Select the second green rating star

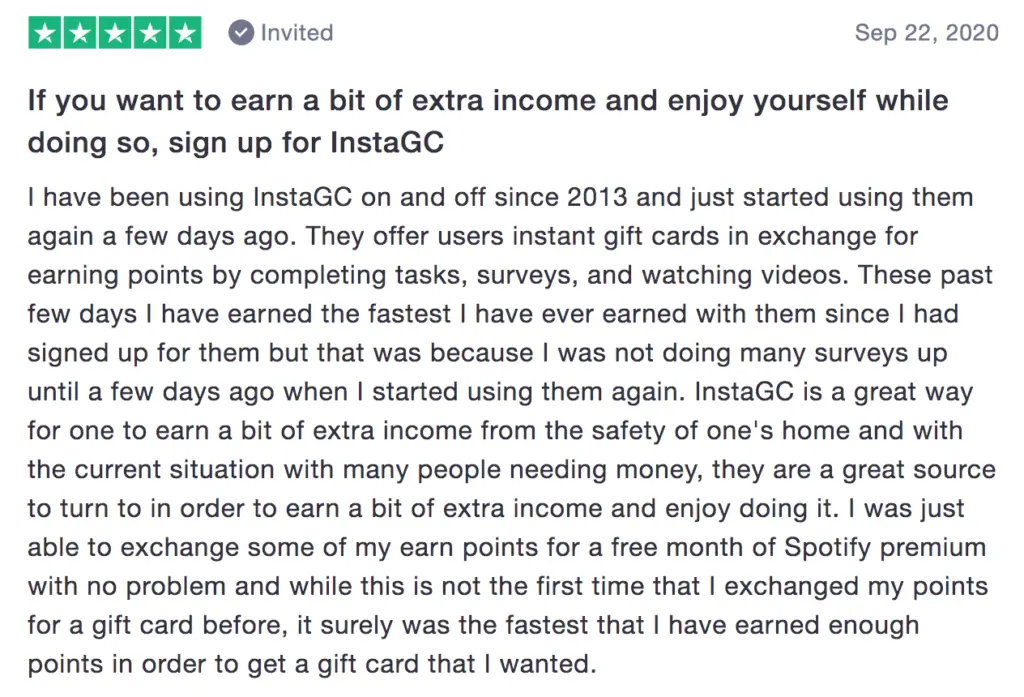click(x=80, y=33)
